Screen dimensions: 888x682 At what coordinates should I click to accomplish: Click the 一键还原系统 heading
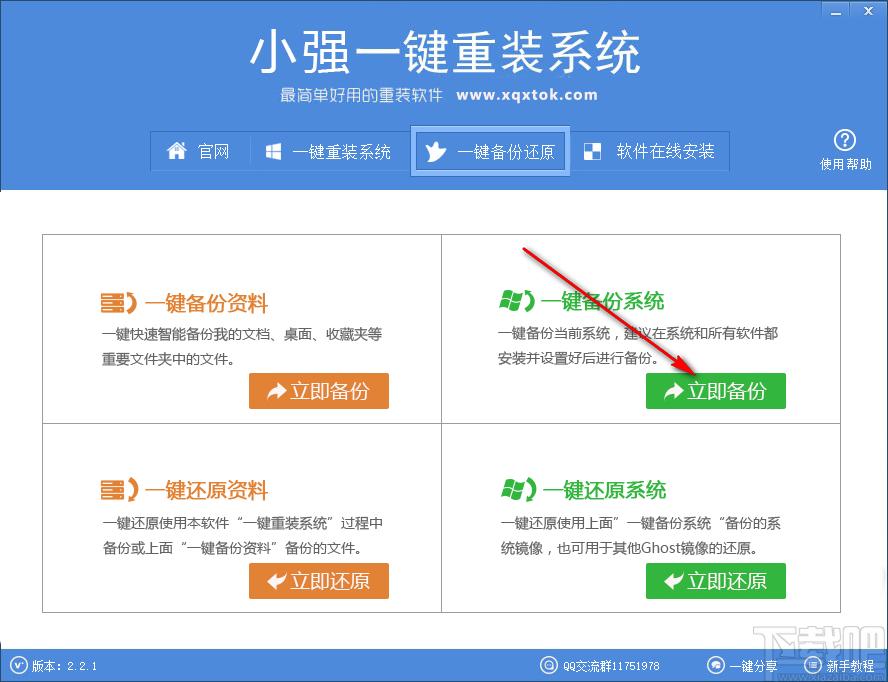[x=604, y=490]
